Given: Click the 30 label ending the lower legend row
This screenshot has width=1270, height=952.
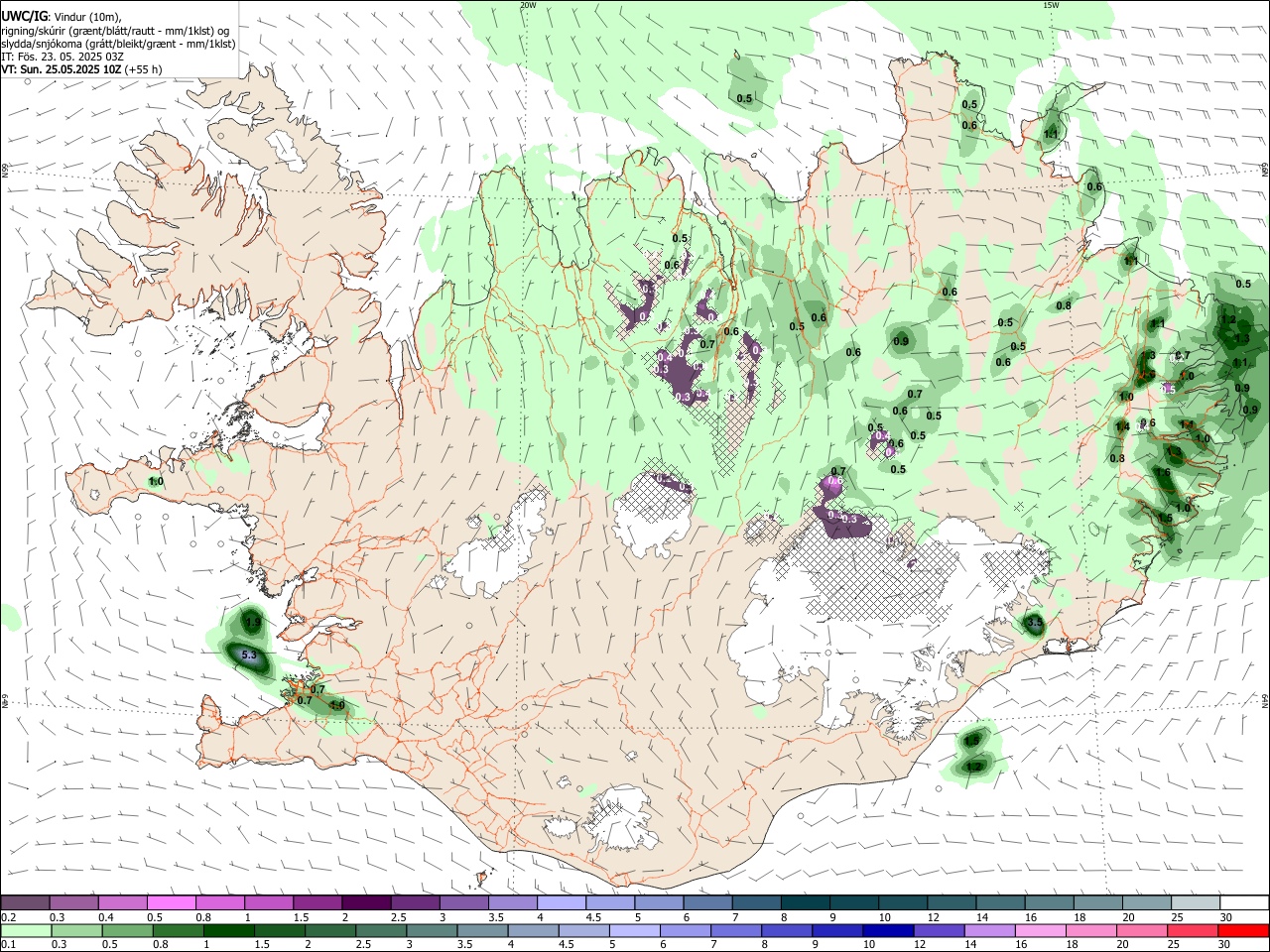Looking at the screenshot, I should point(1226,945).
